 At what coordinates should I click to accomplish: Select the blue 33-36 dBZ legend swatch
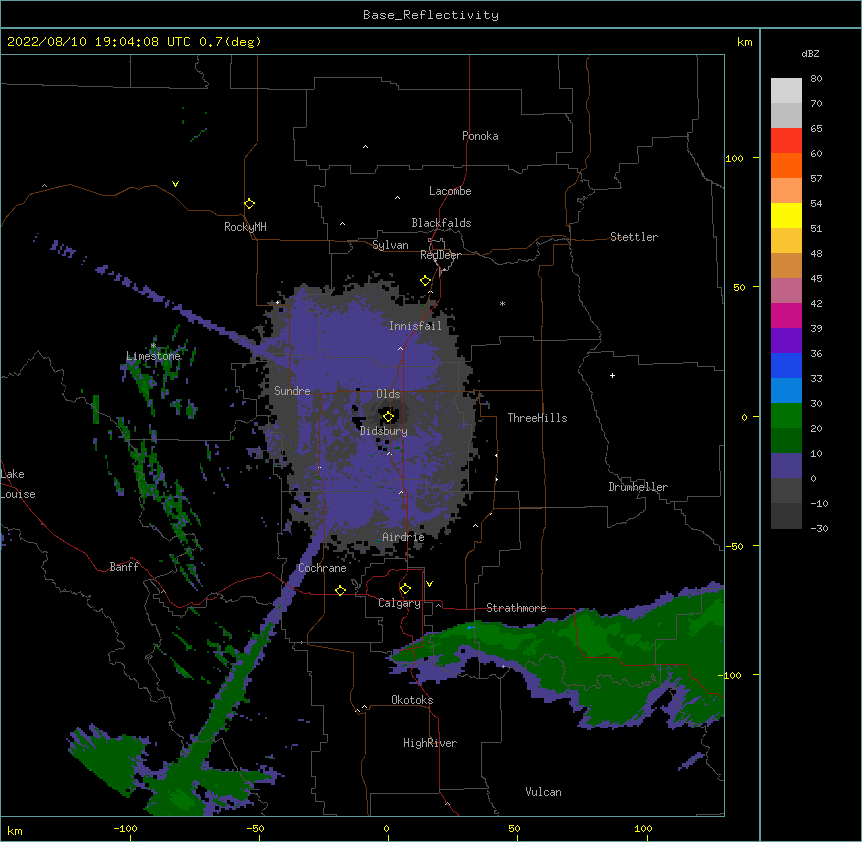click(x=786, y=365)
